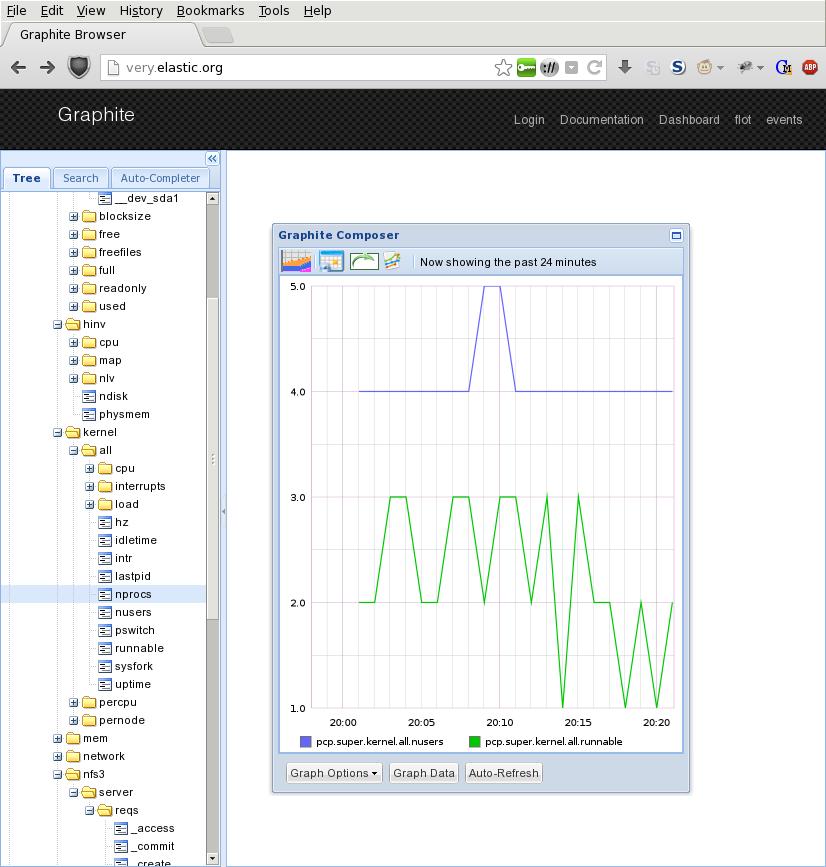Reload the page with refresh icon
This screenshot has width=826, height=867.
click(x=594, y=67)
